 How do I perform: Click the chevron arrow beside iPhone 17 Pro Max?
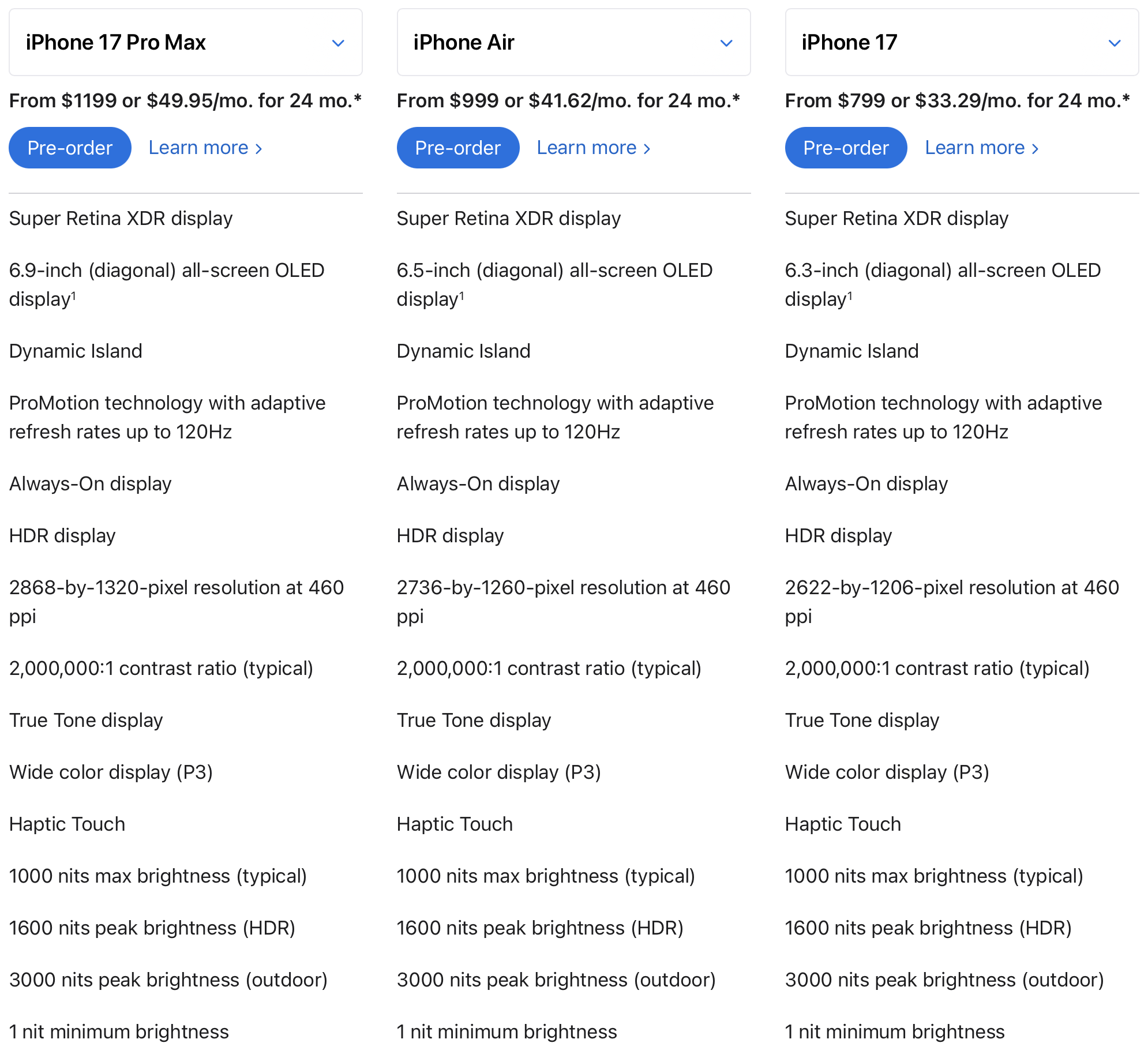click(x=338, y=43)
